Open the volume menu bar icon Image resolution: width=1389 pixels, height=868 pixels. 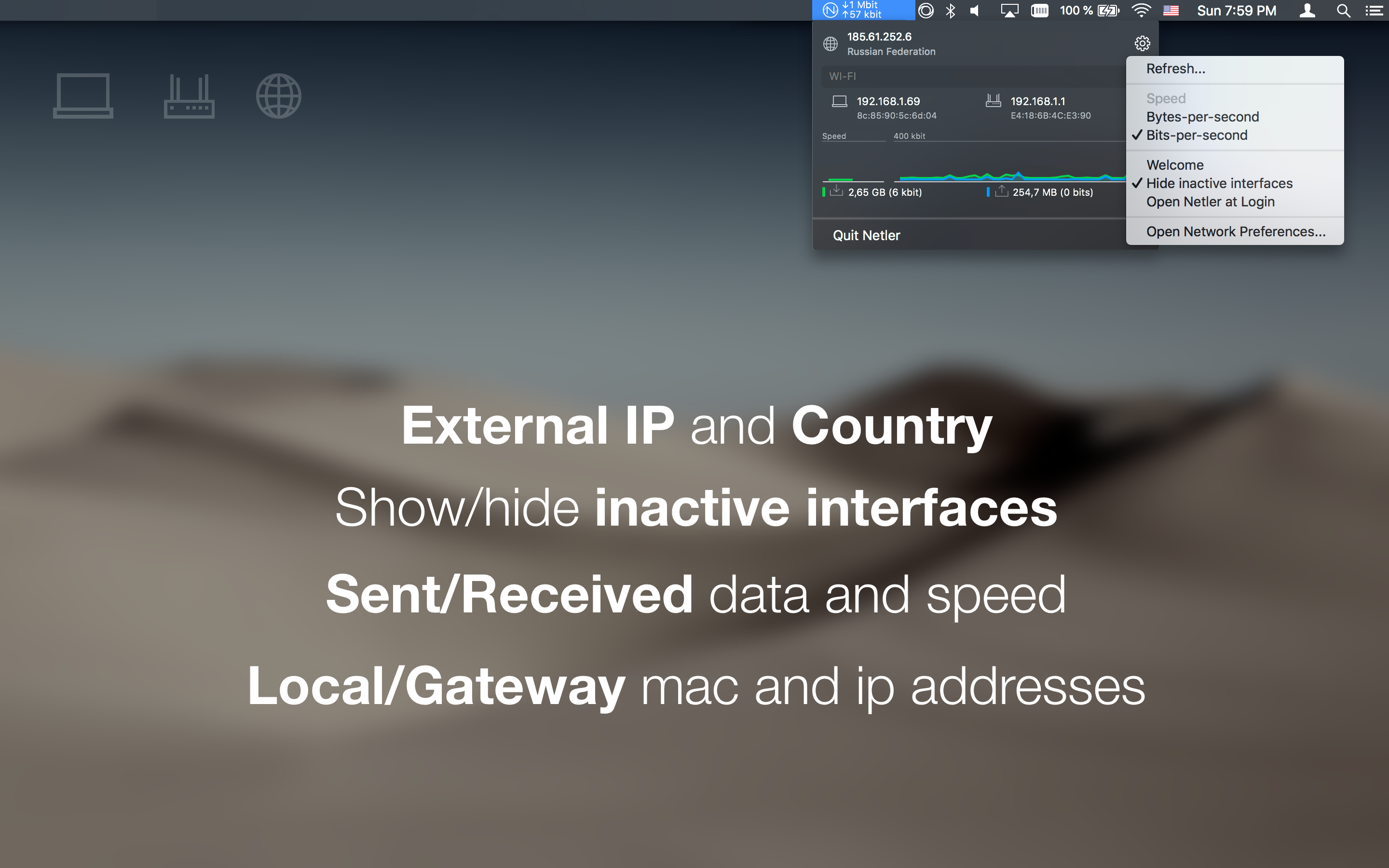[x=975, y=10]
